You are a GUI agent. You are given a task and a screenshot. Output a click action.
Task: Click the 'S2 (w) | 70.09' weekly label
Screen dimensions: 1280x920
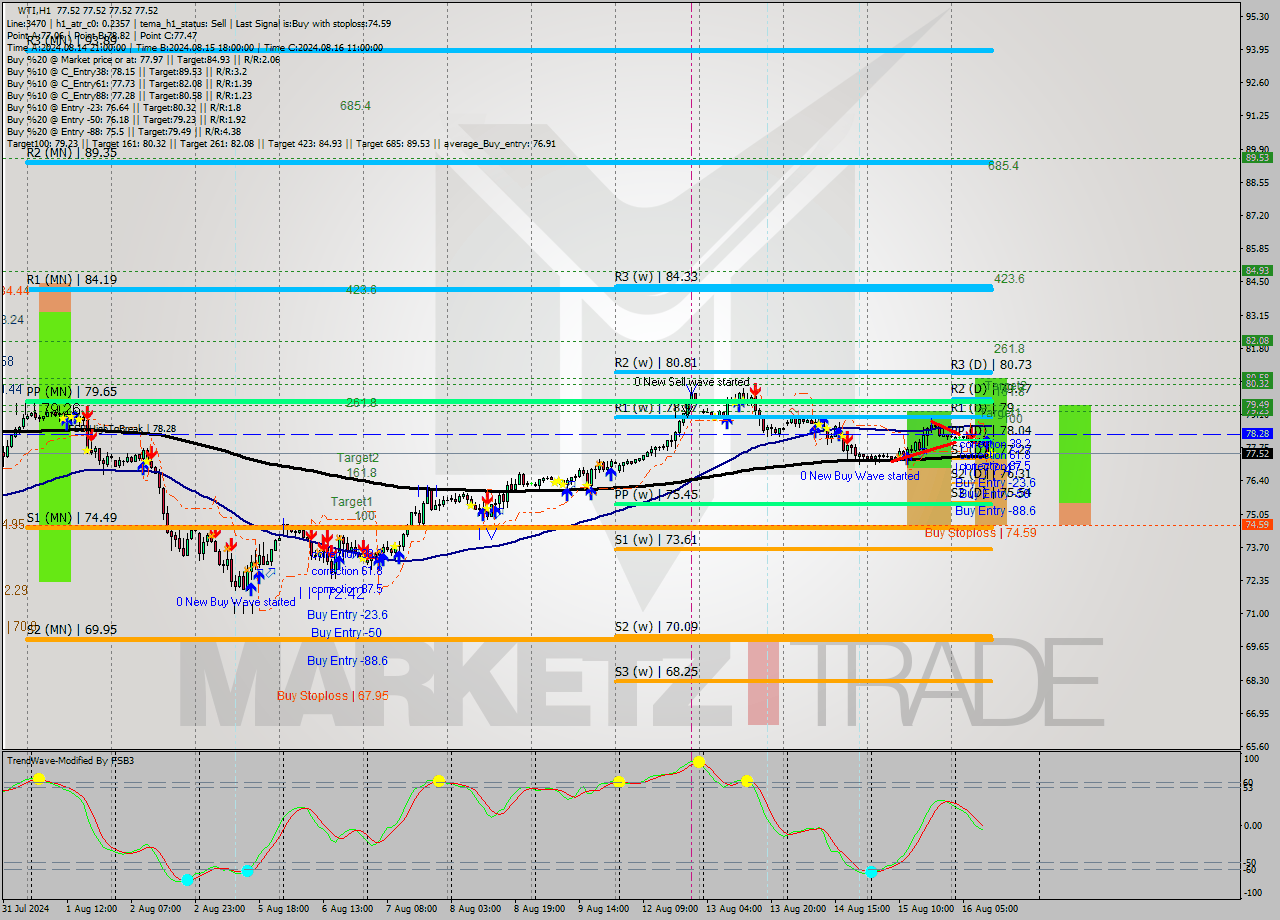click(656, 628)
